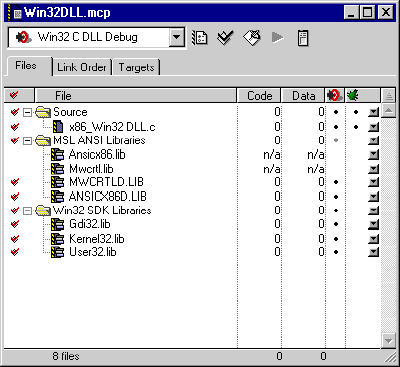
Task: Select the x86_Win32 DLL.c file icon
Action: [58, 127]
